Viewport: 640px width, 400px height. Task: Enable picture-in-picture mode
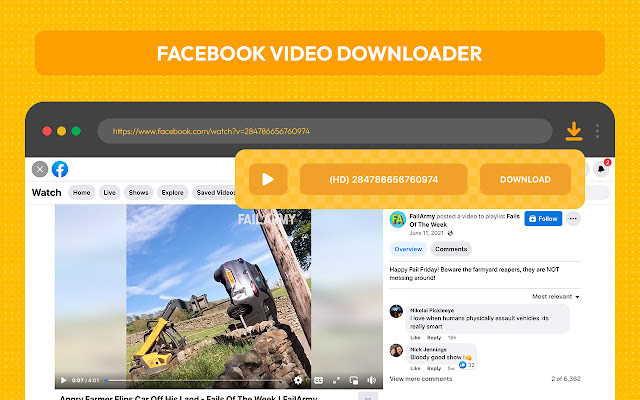pyautogui.click(x=354, y=380)
